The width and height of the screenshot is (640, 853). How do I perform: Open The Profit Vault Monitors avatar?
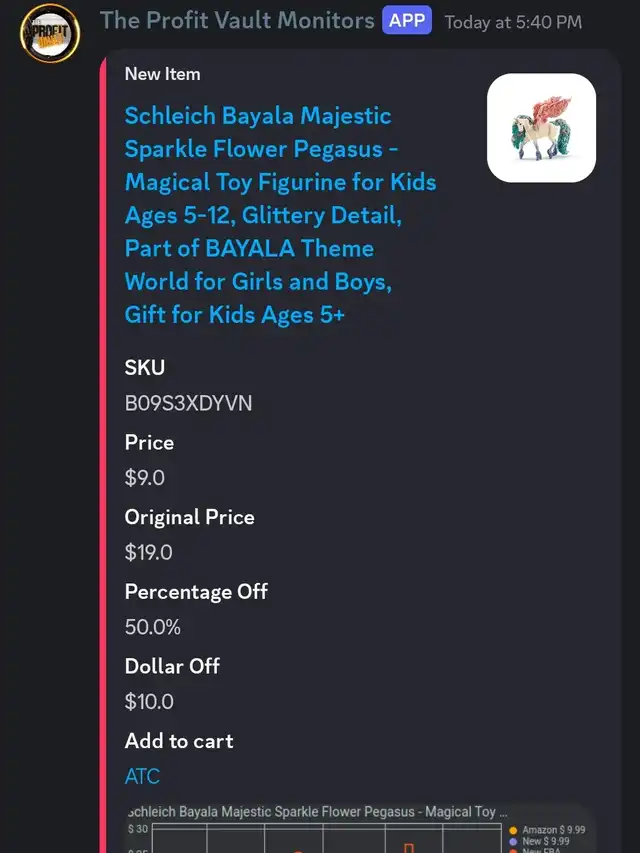[50, 33]
